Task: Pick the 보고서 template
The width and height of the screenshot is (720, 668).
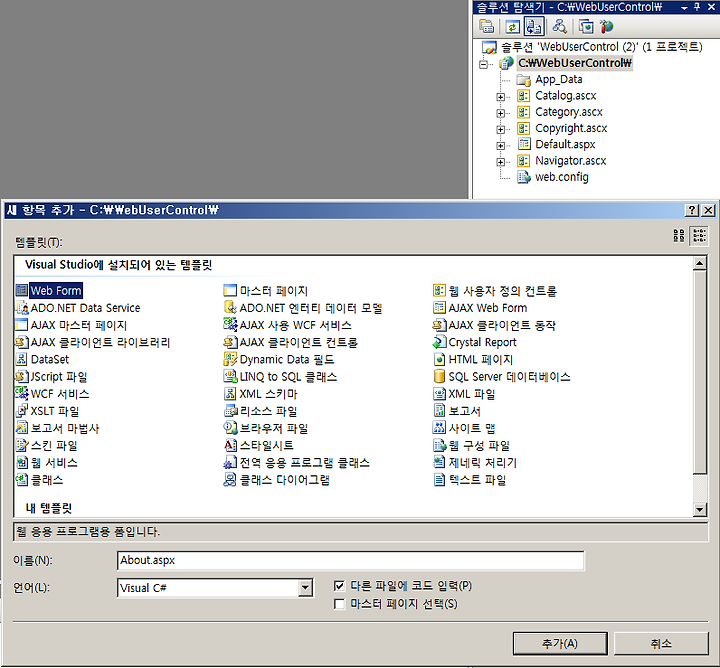Action: point(457,411)
